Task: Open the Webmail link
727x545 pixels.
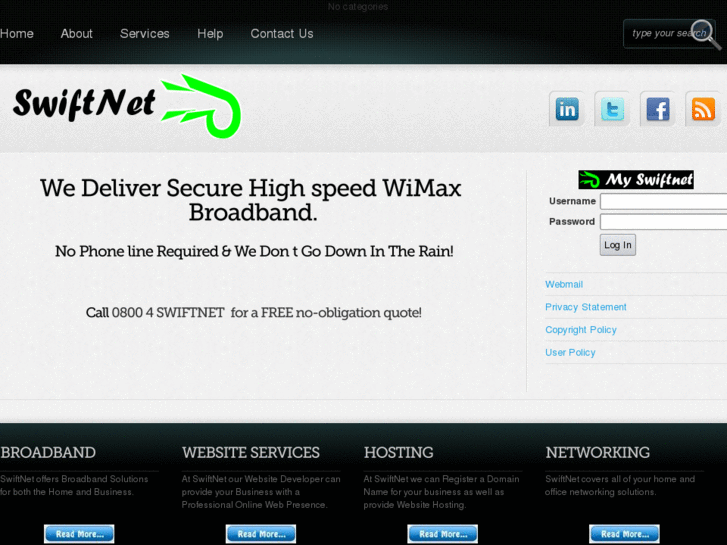Action: tap(564, 284)
